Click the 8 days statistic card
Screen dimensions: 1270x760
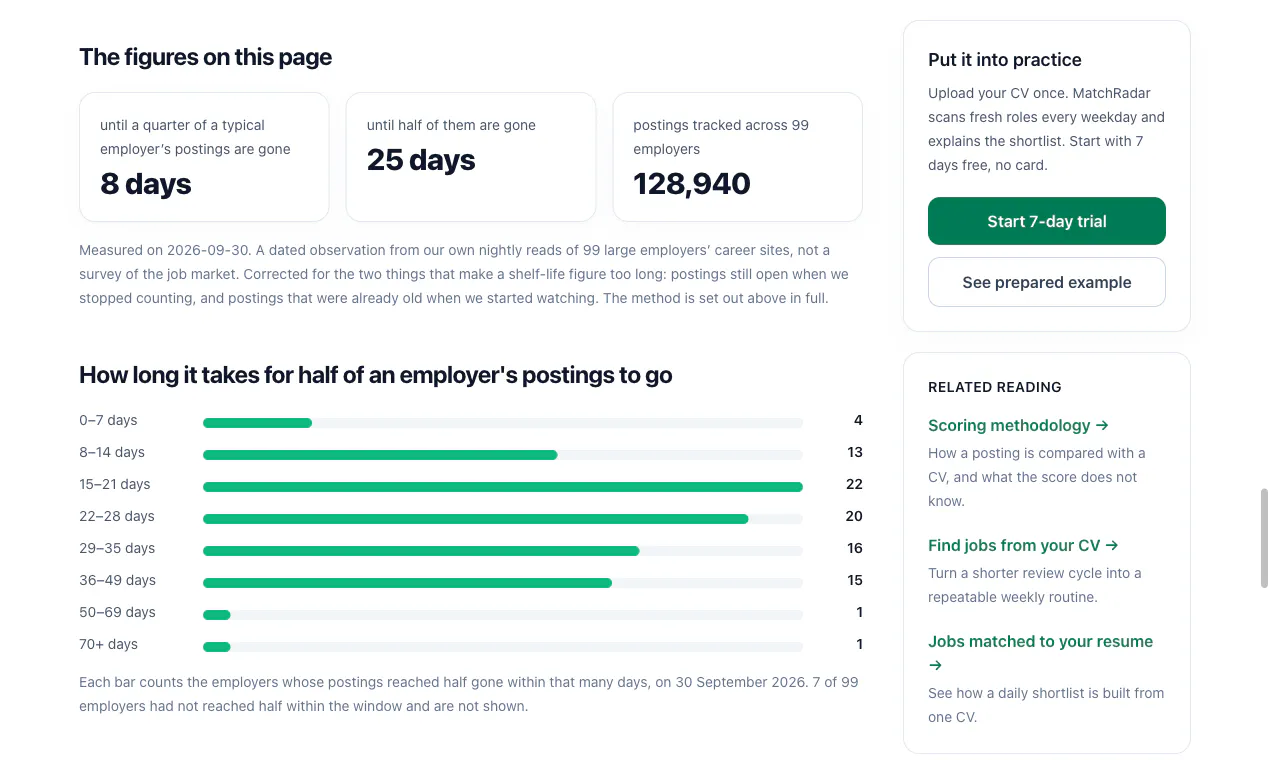click(204, 157)
